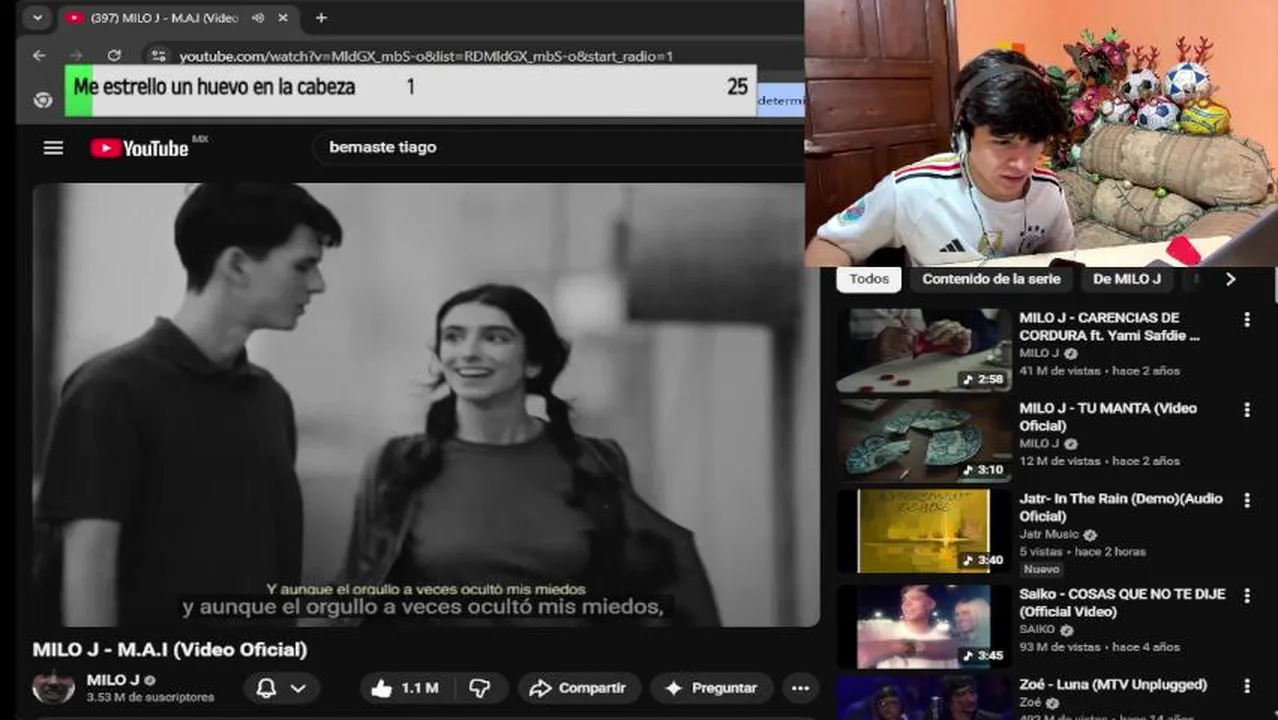
Task: Click the video title 'MILO J - M.A.I (Video Oficial)'
Action: [x=170, y=649]
